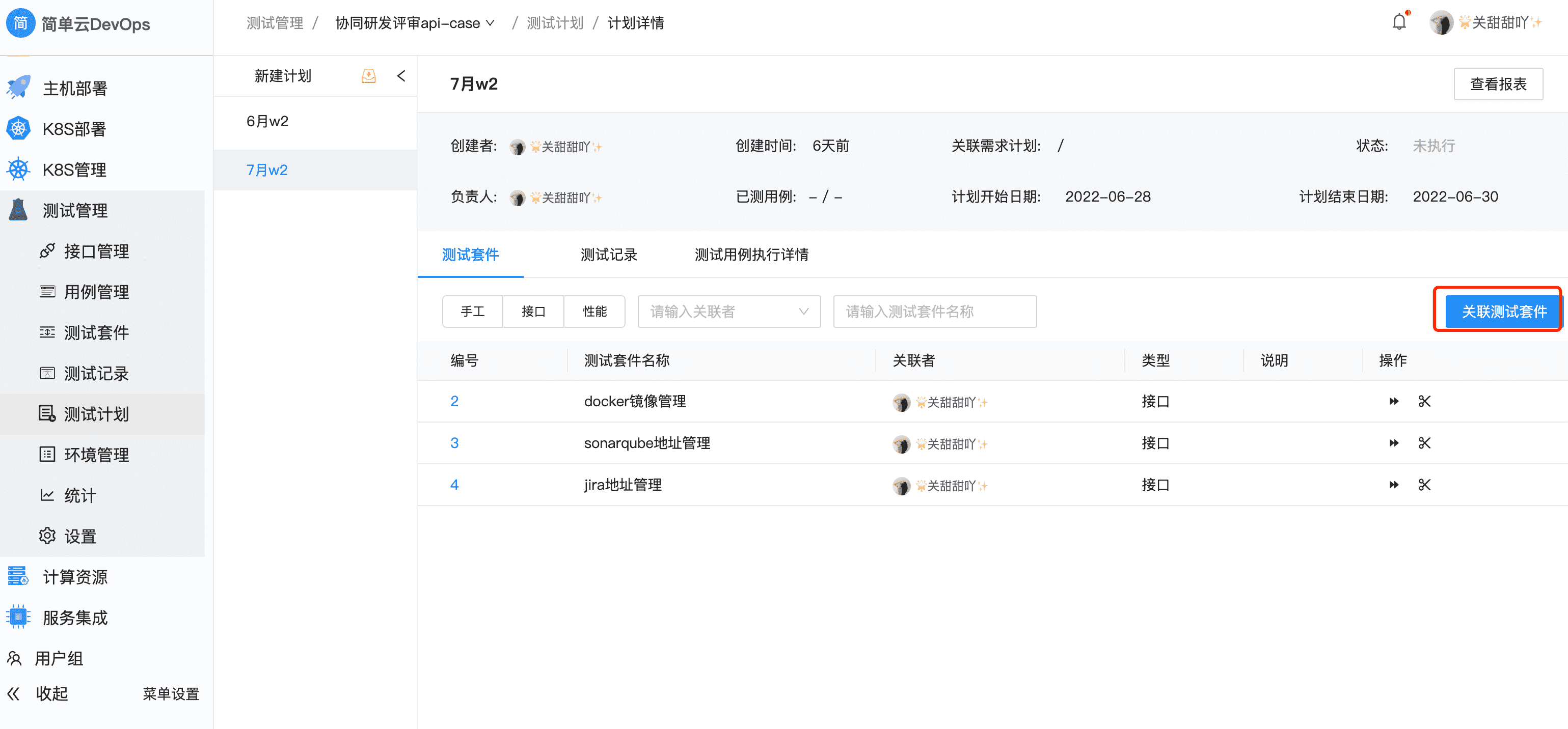Toggle the 手工 filter button

pos(473,311)
